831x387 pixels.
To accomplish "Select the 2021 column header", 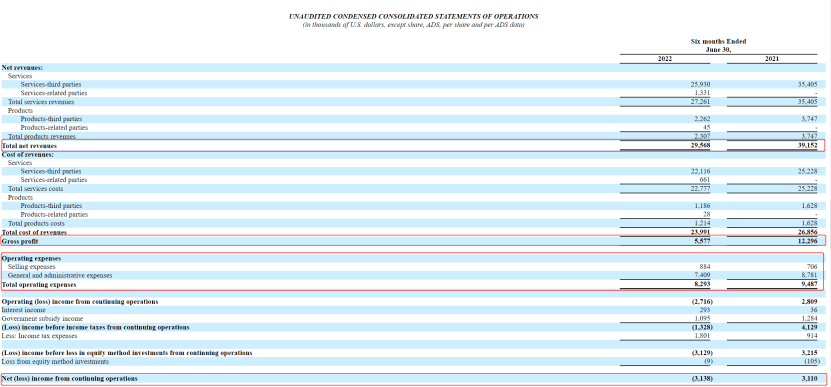I will point(771,59).
